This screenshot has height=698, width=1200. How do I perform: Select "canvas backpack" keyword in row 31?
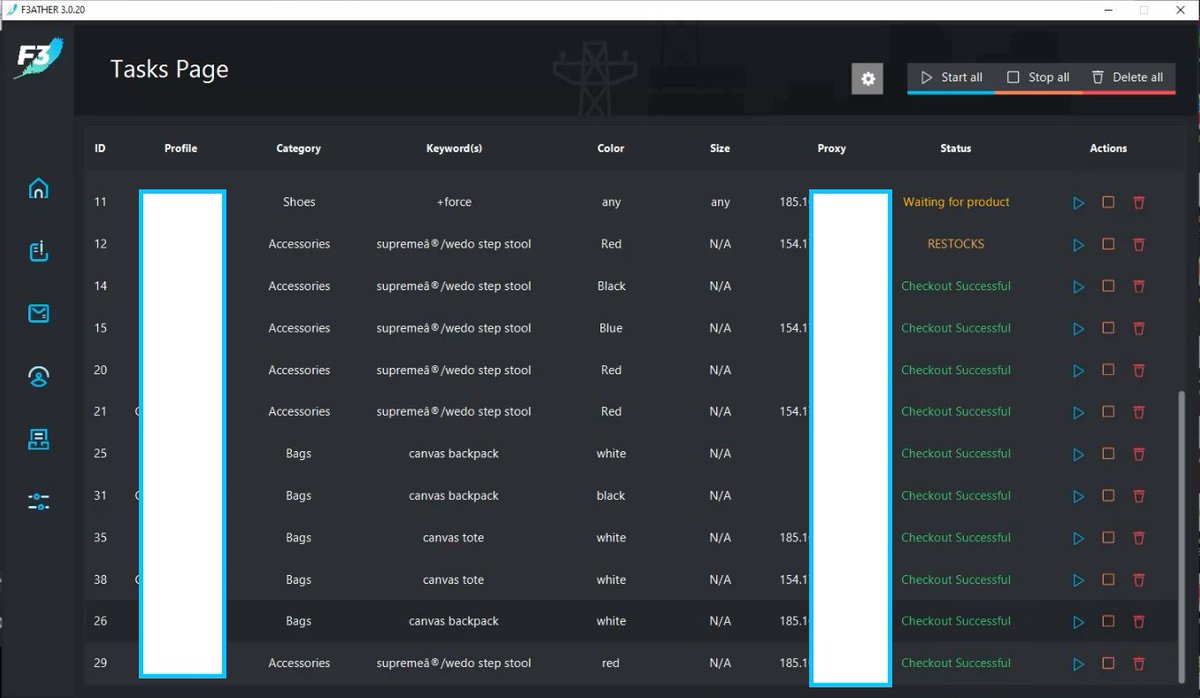tap(454, 496)
